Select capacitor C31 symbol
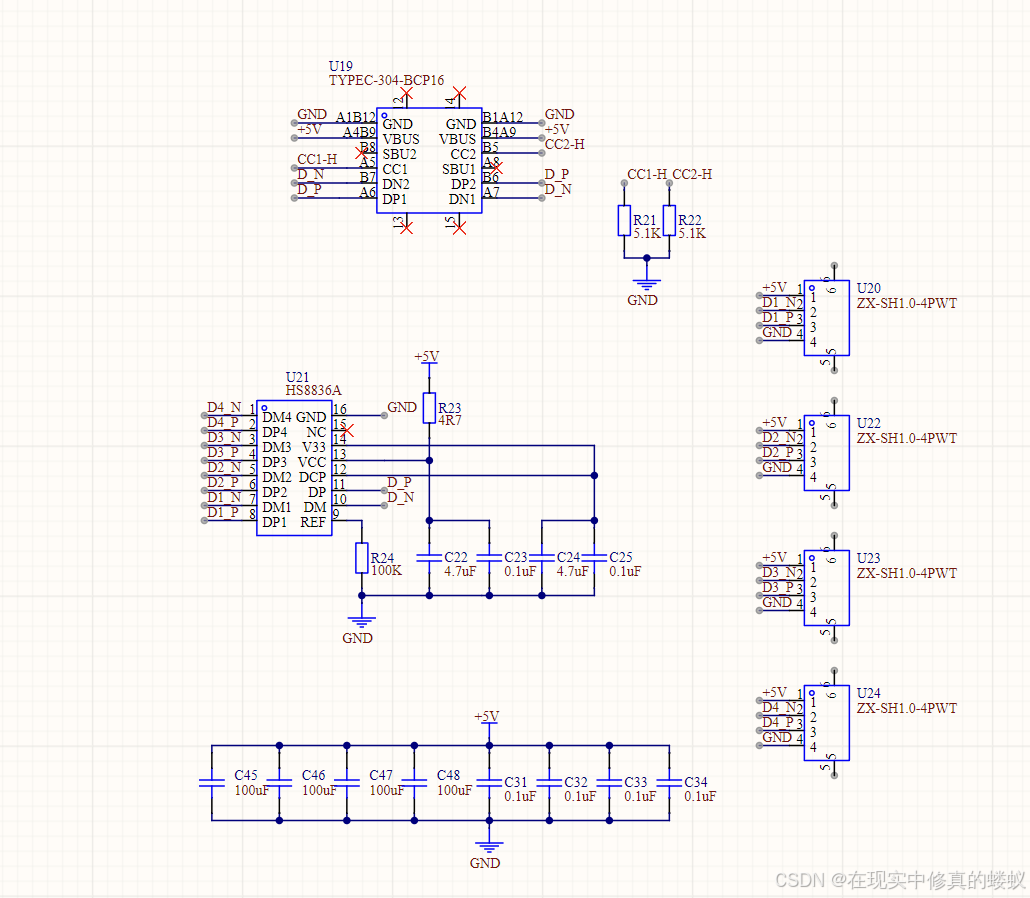Viewport: 1030px width, 898px height. coord(489,782)
